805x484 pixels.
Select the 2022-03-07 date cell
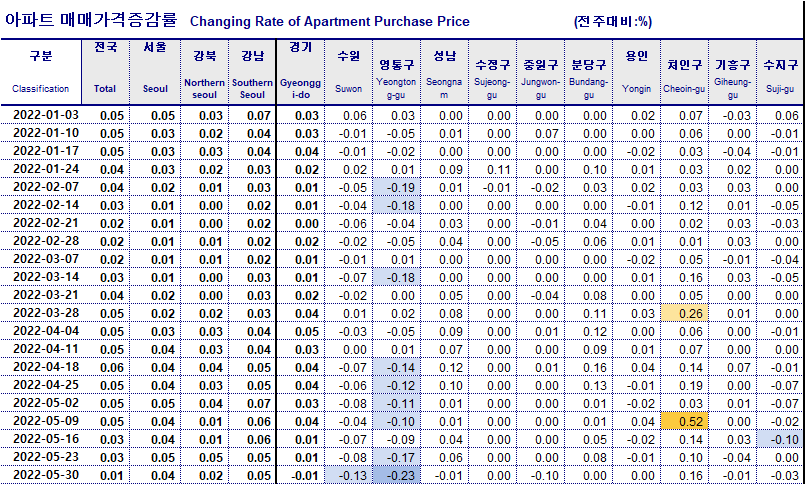[x=41, y=259]
